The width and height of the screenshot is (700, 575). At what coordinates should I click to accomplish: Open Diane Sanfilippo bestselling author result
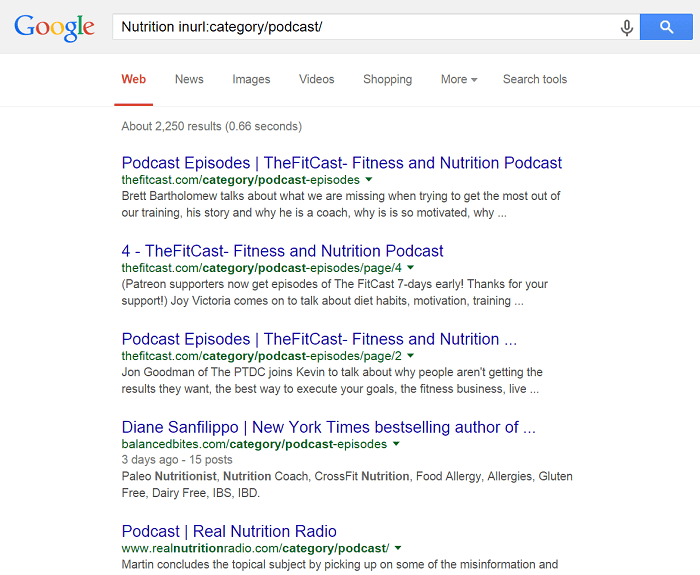(328, 427)
